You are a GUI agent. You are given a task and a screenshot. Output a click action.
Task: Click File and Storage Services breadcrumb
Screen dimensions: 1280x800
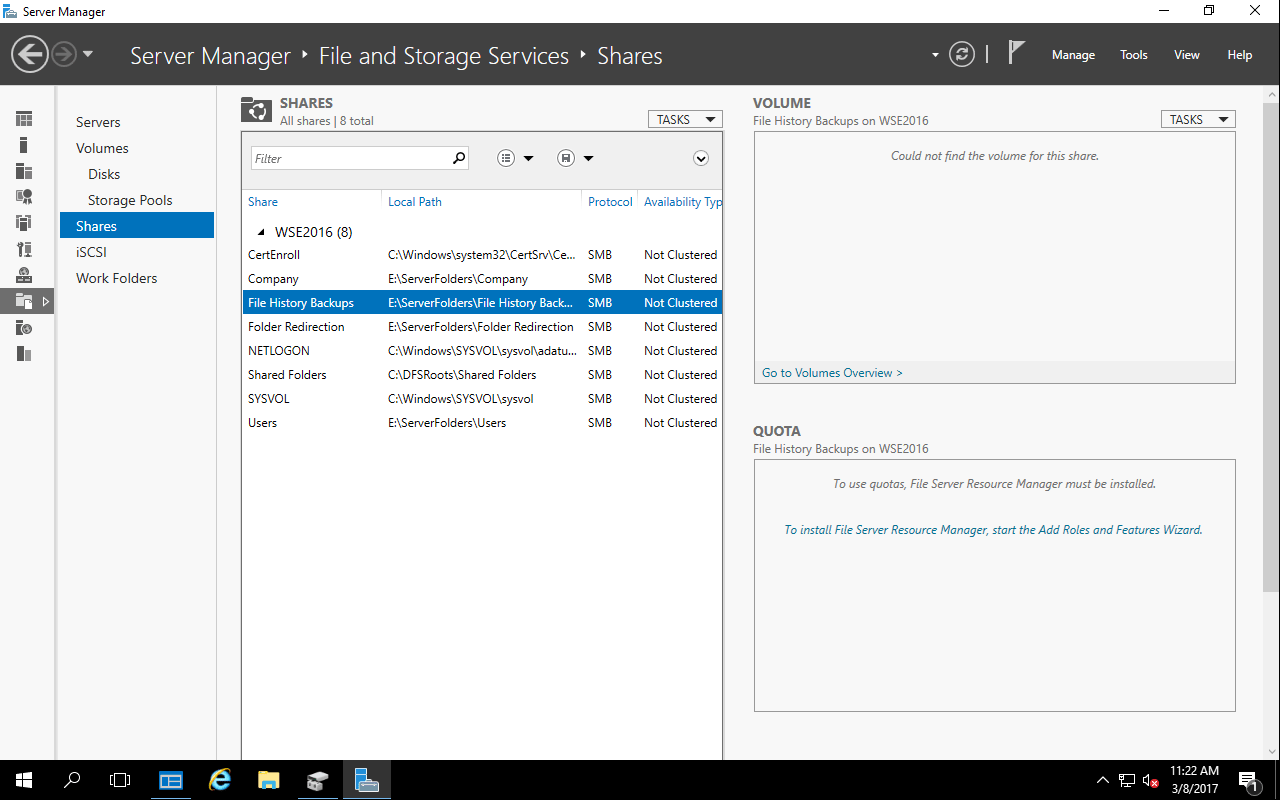click(x=444, y=56)
